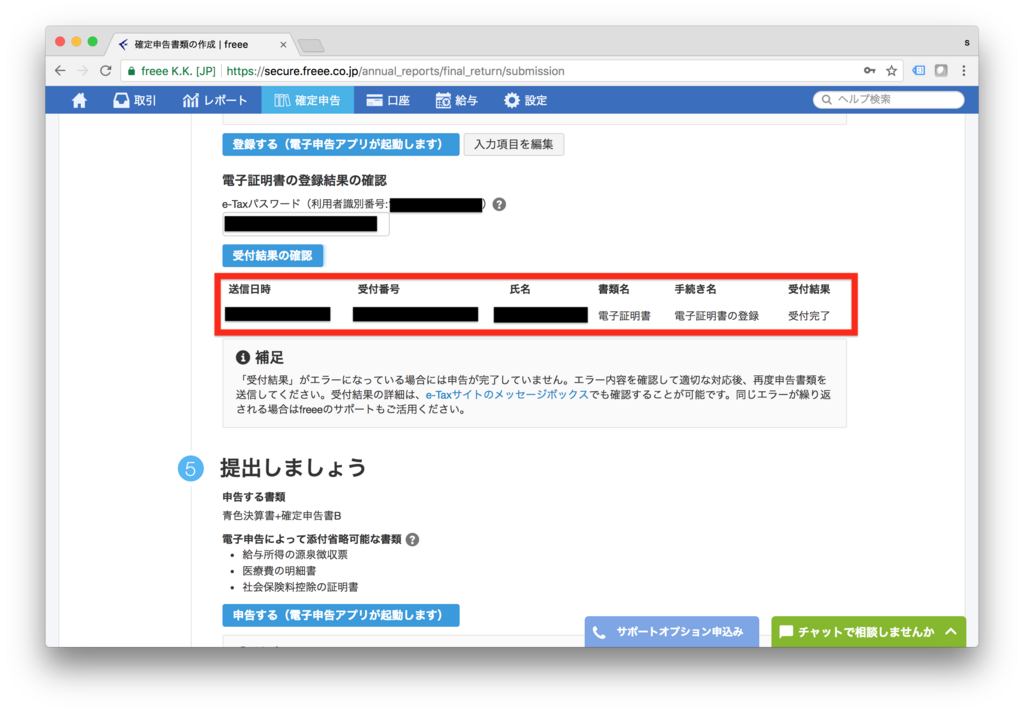The image size is (1024, 712).
Task: Open the Chrome three-dot menu
Action: point(964,71)
